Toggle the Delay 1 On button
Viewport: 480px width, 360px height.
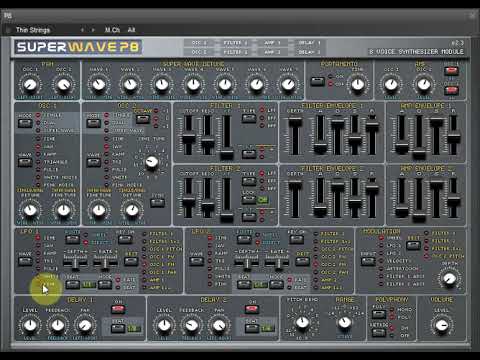click(x=118, y=310)
